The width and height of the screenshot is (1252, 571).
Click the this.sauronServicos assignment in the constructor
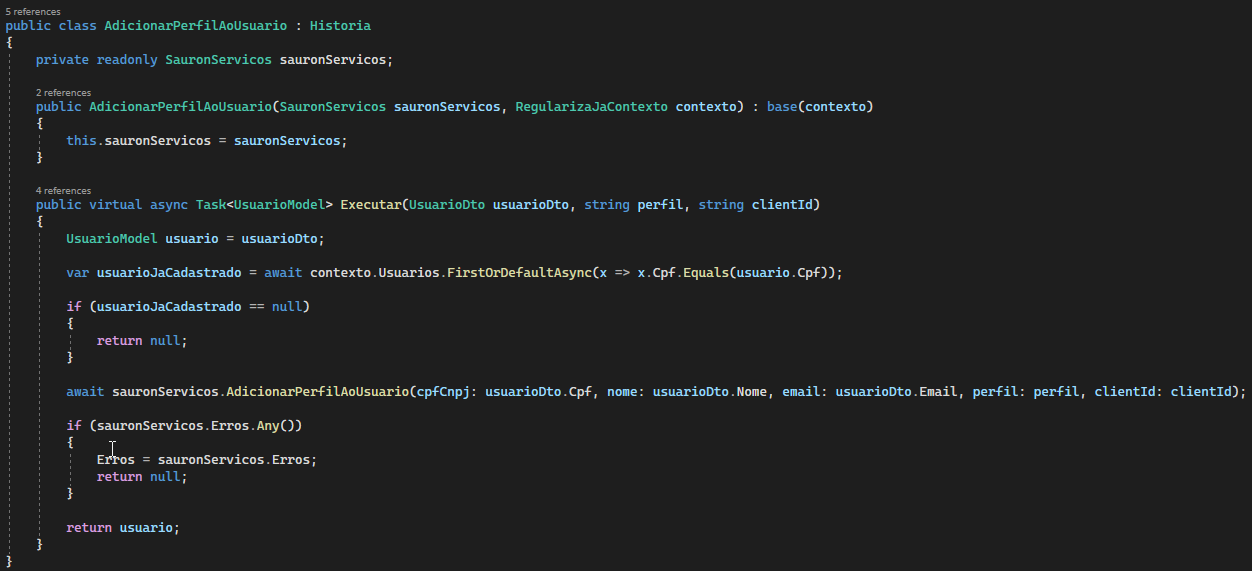pyautogui.click(x=207, y=141)
